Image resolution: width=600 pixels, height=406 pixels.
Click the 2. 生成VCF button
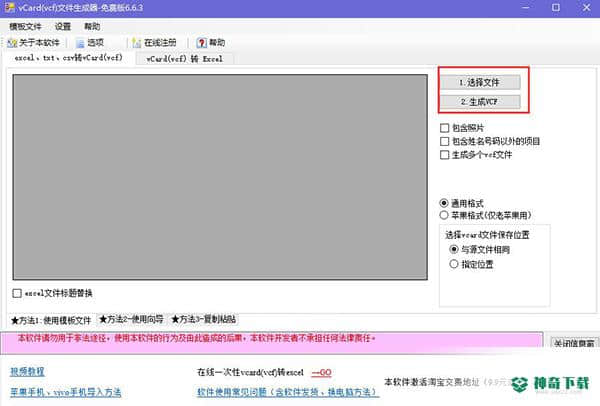(x=480, y=102)
